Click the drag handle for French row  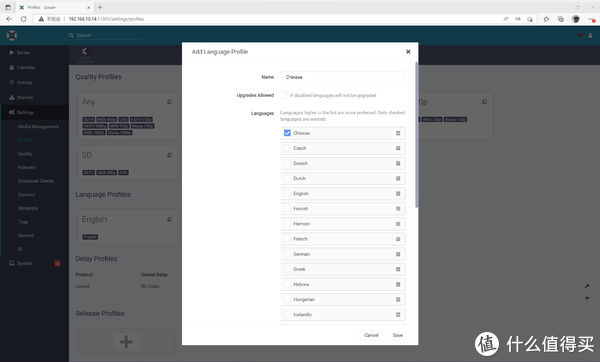[398, 239]
